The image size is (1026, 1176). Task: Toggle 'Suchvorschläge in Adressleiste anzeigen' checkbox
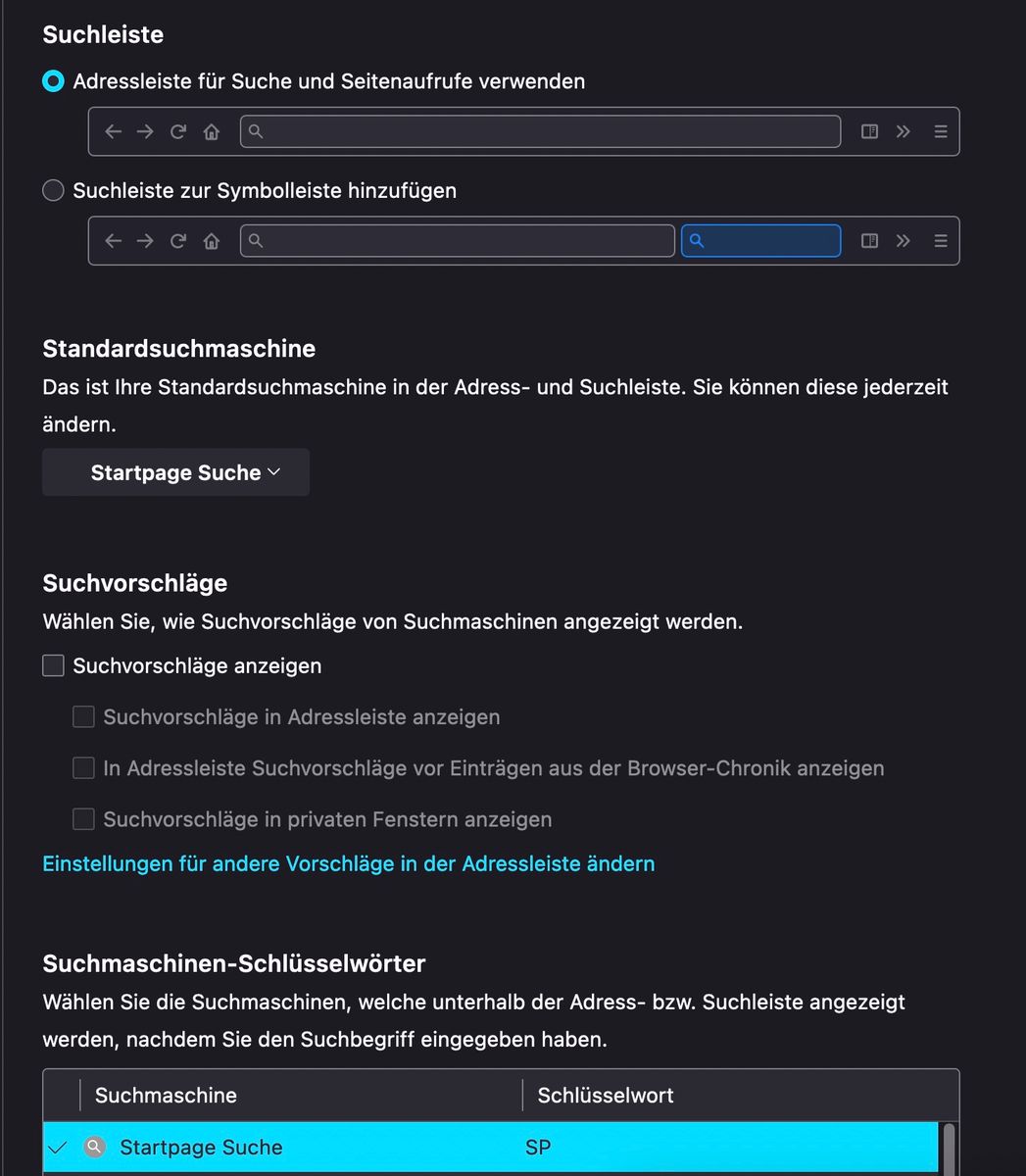84,717
